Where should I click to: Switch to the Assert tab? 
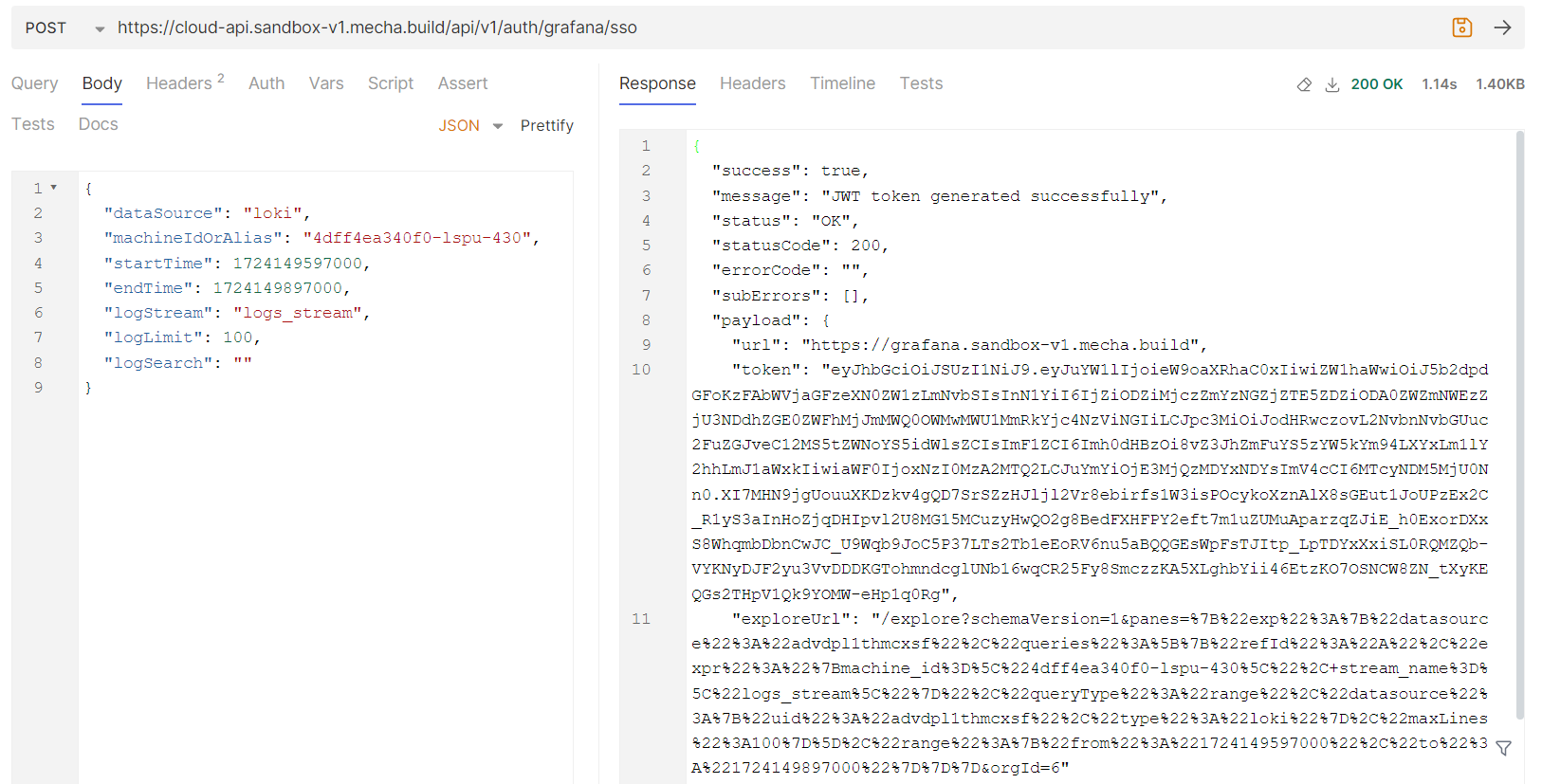pyautogui.click(x=463, y=83)
